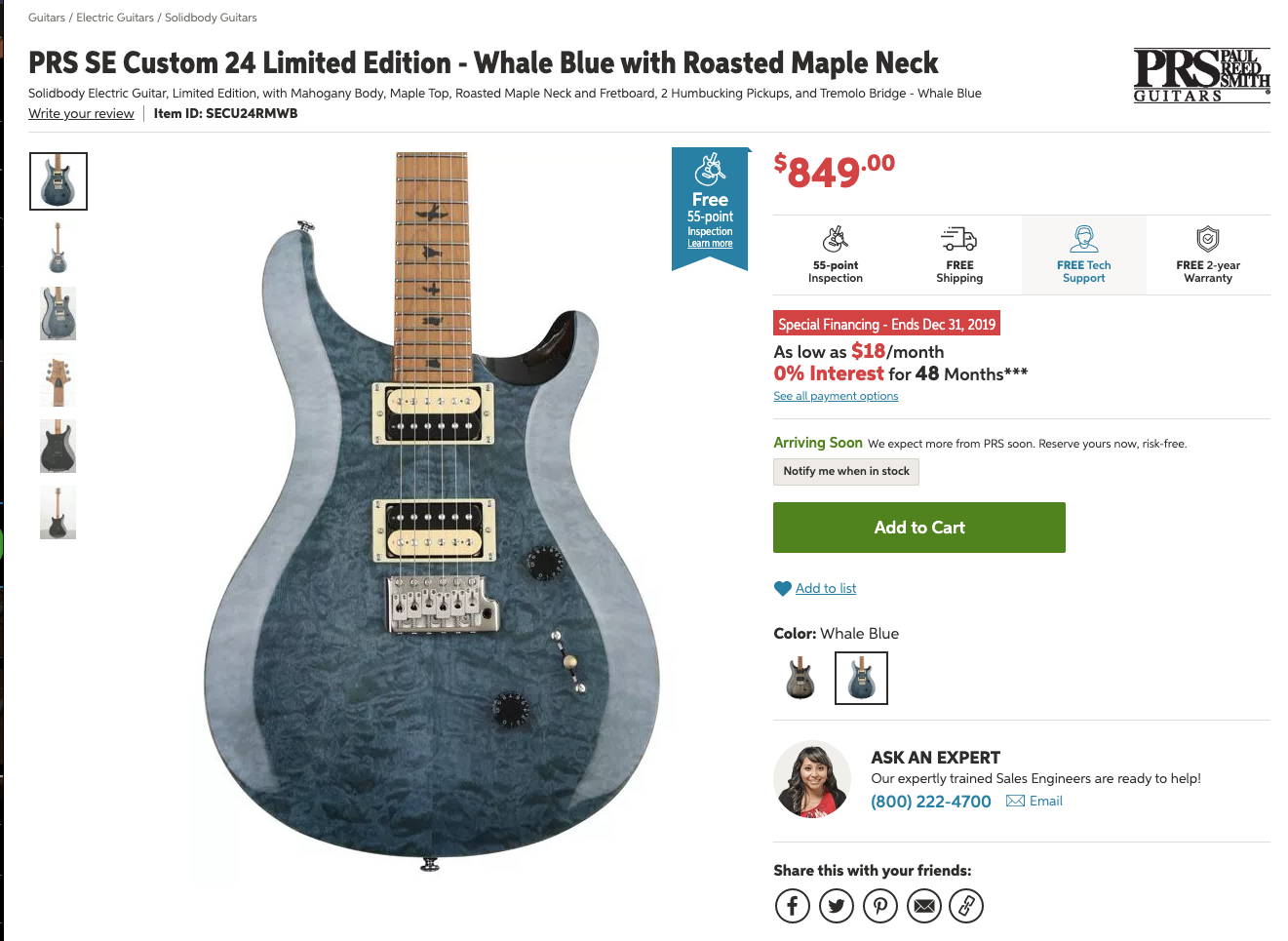Share on Facebook icon

point(793,906)
